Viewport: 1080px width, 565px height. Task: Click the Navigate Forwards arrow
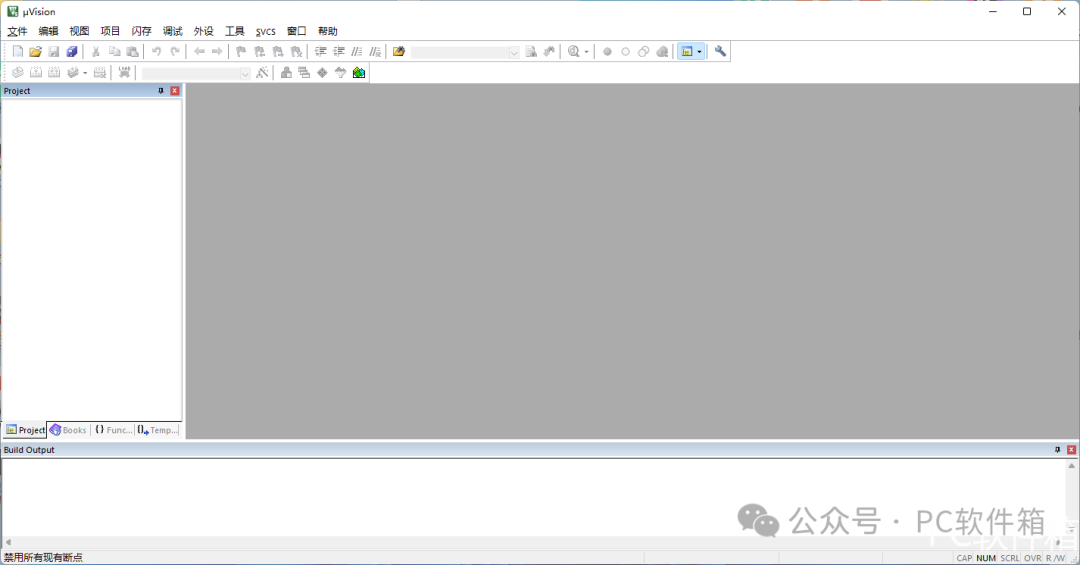tap(217, 52)
